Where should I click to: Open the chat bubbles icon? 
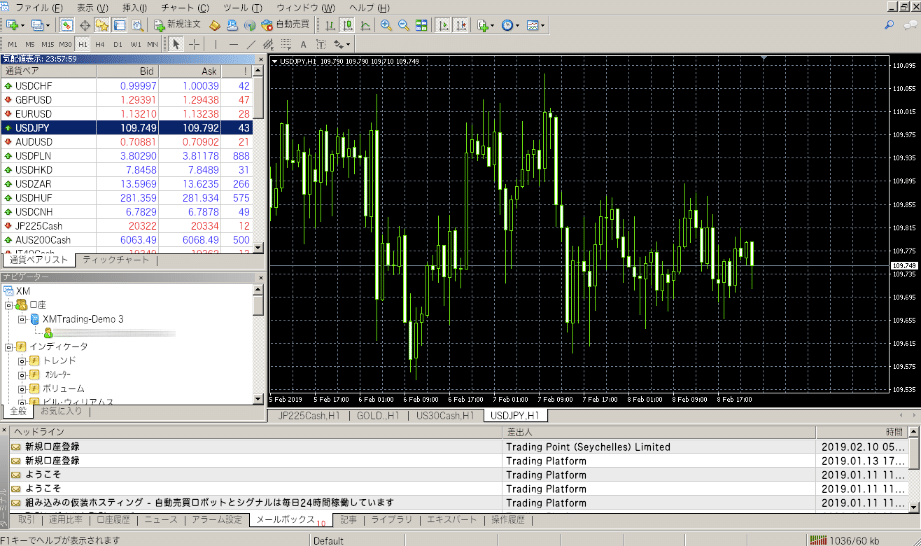pyautogui.click(x=910, y=25)
